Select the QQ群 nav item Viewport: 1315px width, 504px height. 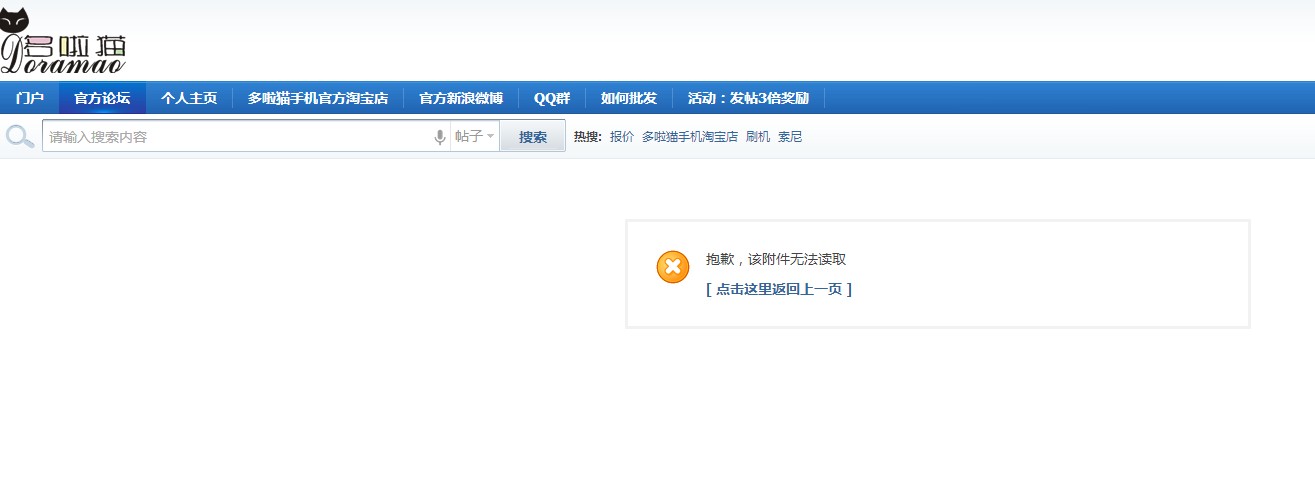coord(552,98)
